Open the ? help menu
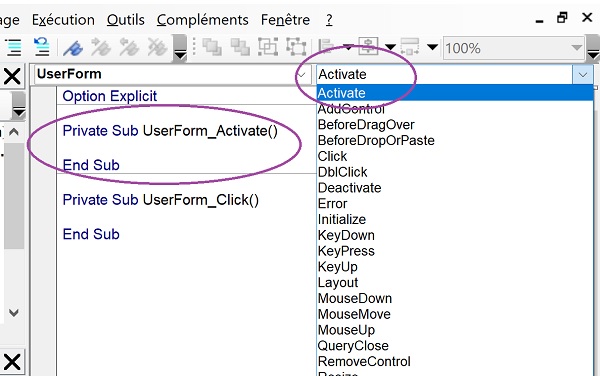Image resolution: width=600 pixels, height=376 pixels. pyautogui.click(x=329, y=20)
